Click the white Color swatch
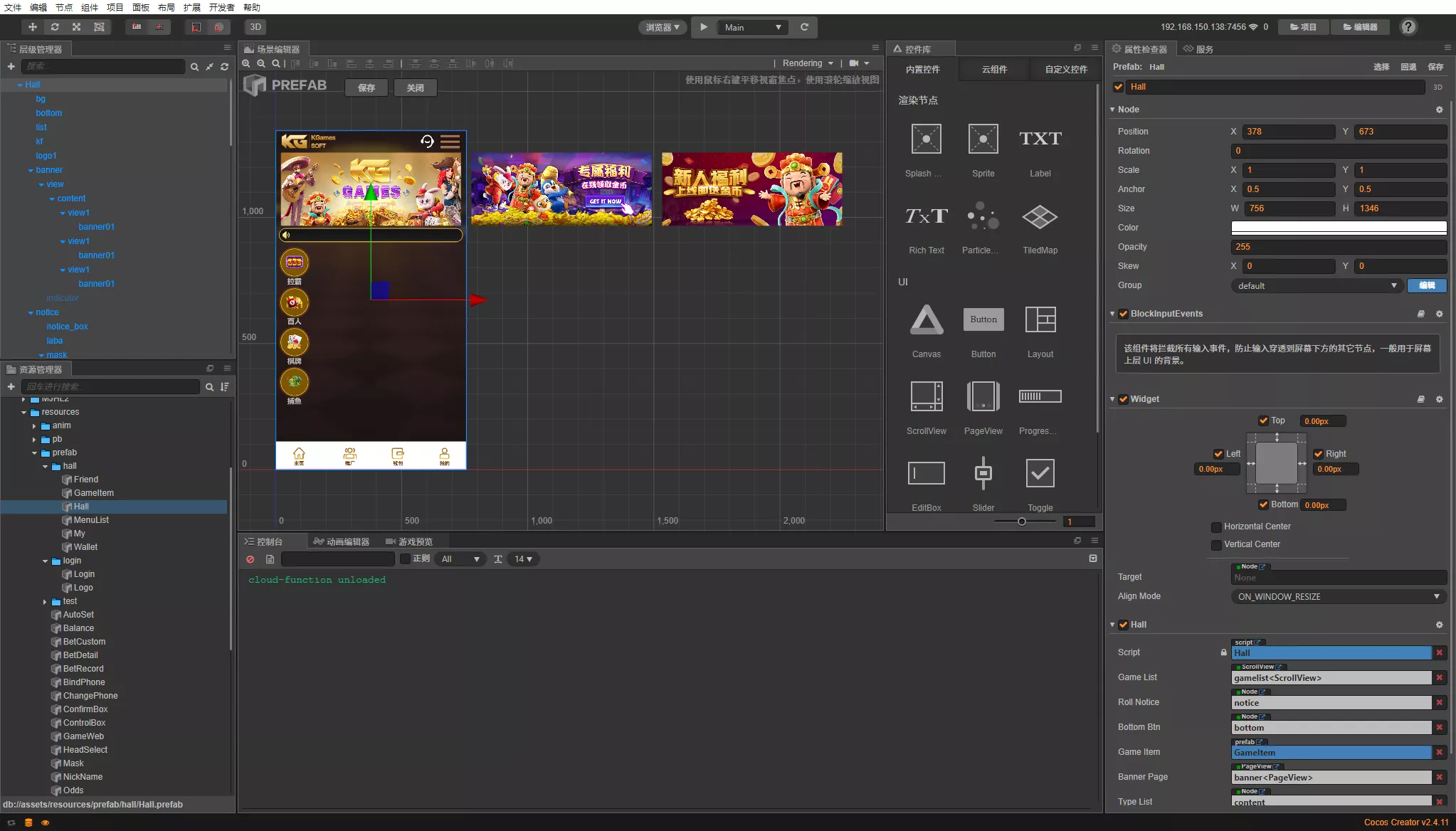The image size is (1456, 831). (x=1338, y=228)
